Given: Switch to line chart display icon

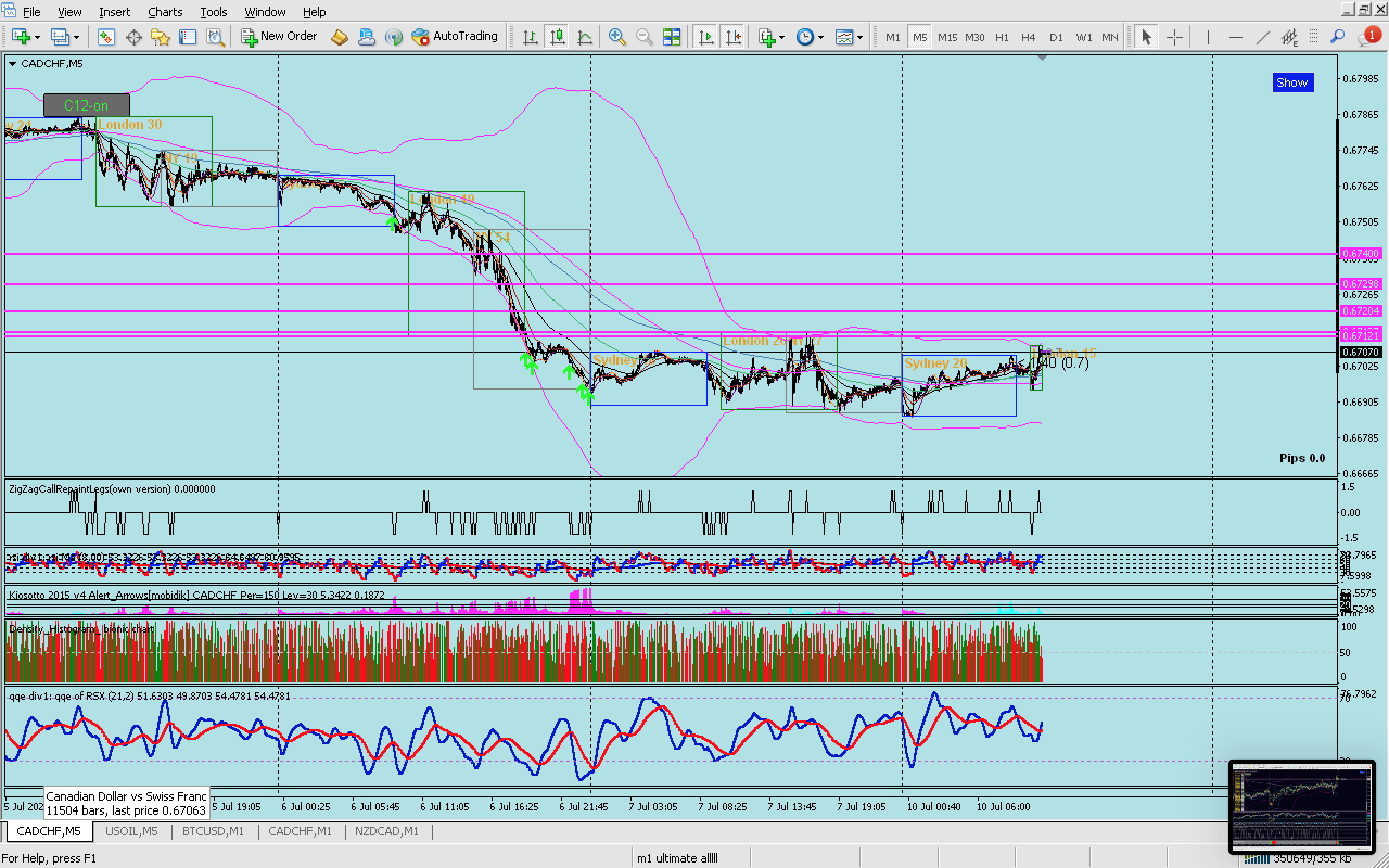Looking at the screenshot, I should [x=584, y=37].
